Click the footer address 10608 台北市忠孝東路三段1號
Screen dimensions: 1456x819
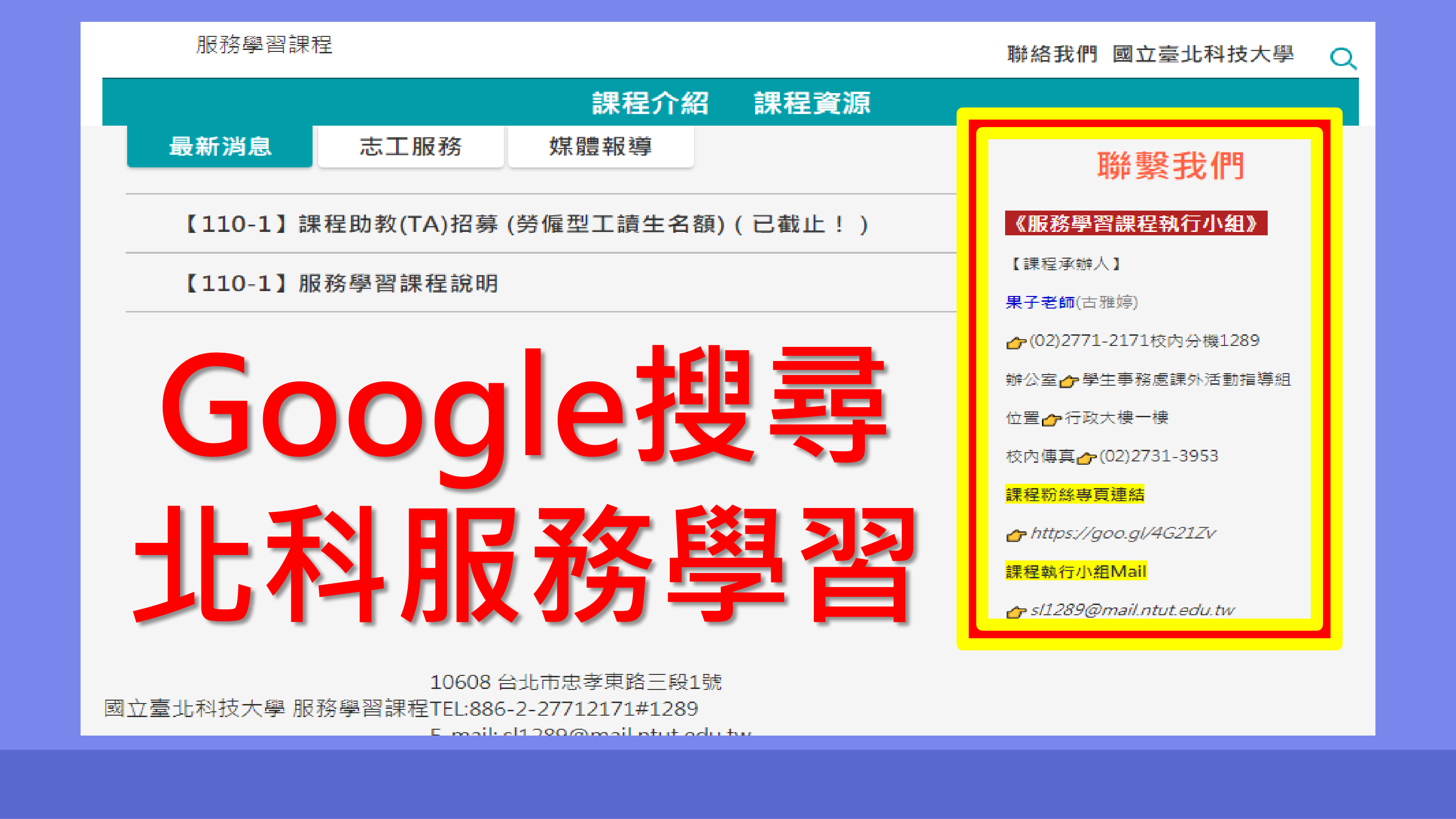576,682
